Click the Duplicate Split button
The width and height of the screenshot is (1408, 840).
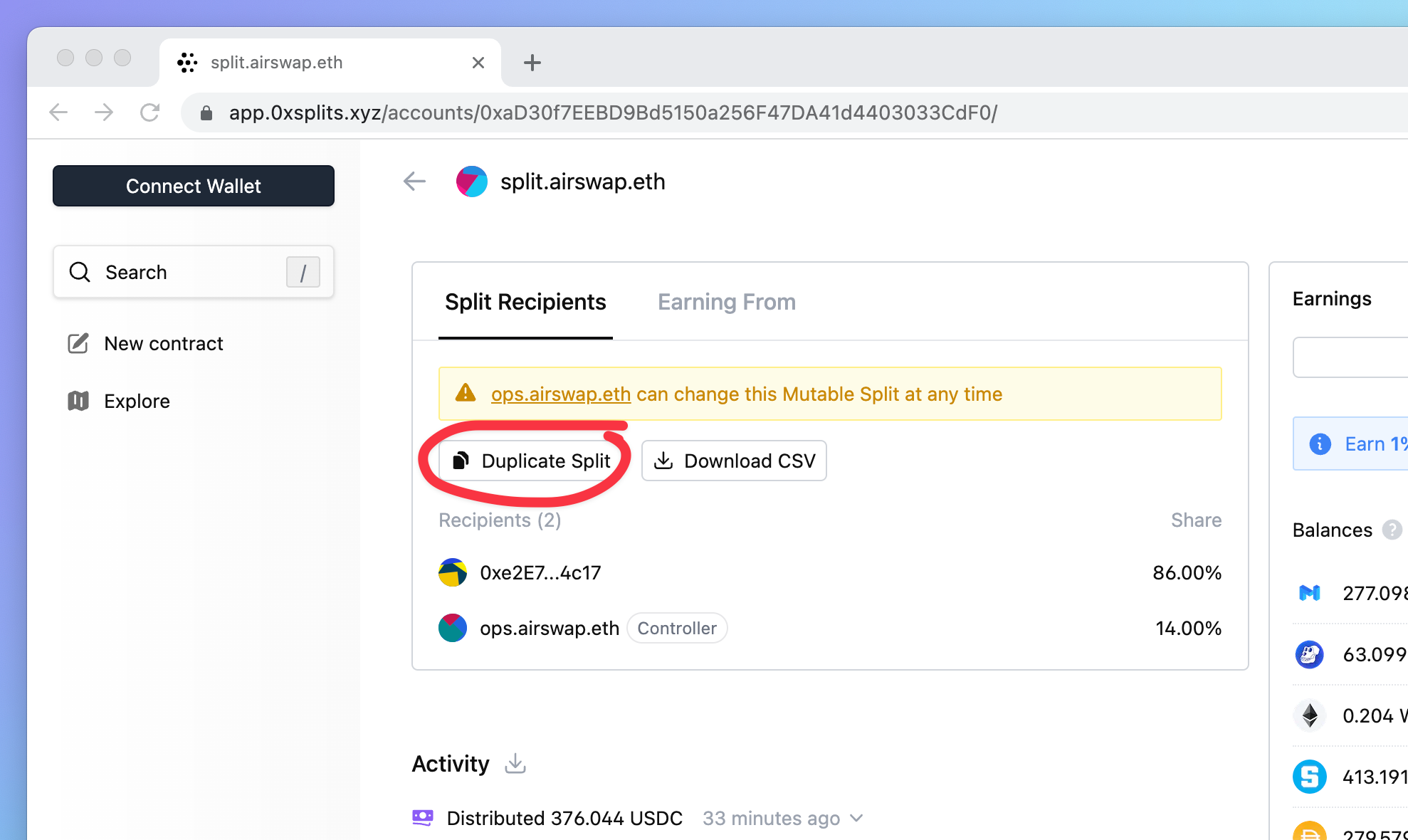pyautogui.click(x=532, y=461)
